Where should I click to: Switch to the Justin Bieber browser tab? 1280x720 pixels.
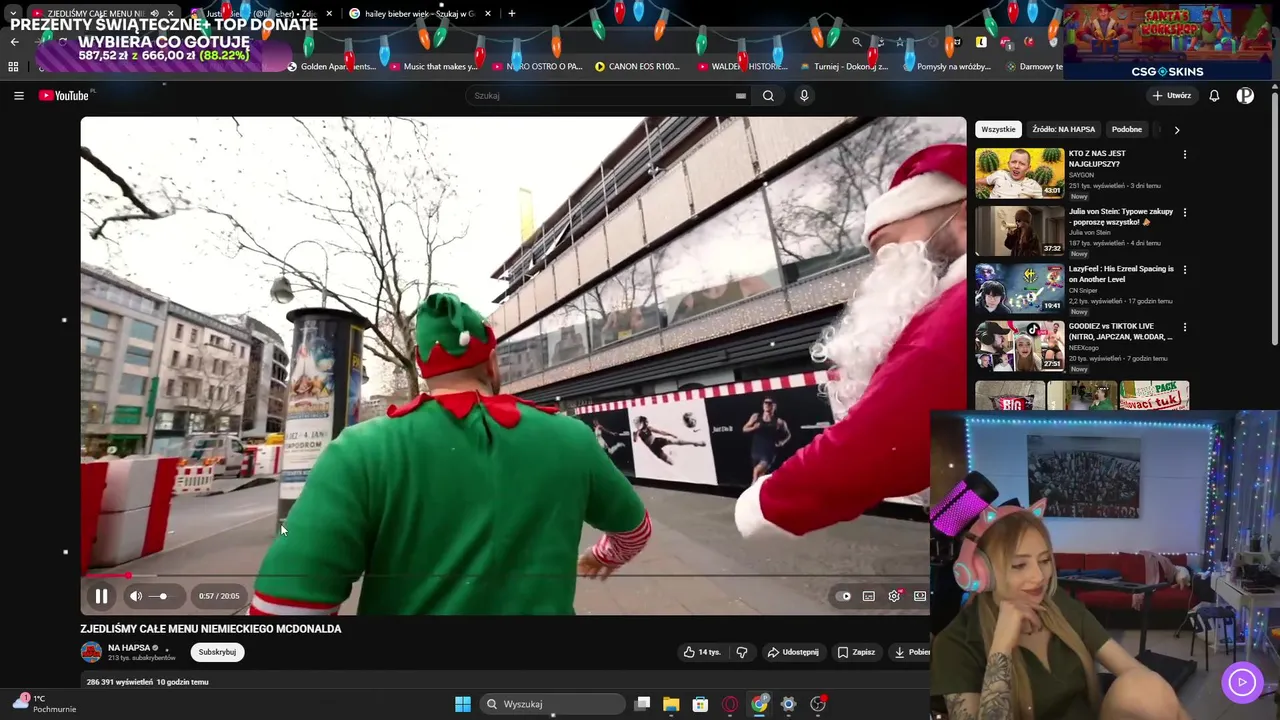click(260, 14)
